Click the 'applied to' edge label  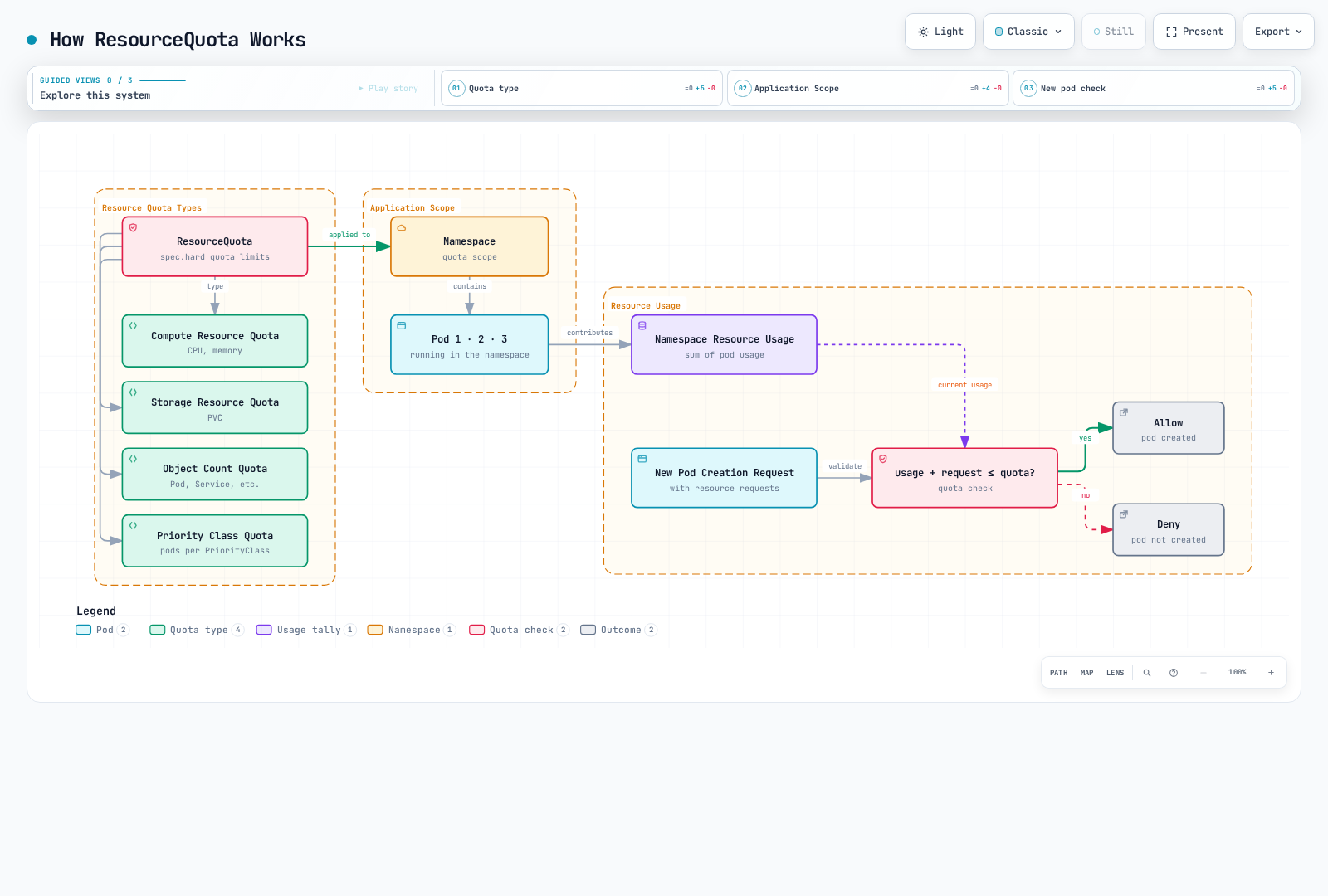(349, 235)
